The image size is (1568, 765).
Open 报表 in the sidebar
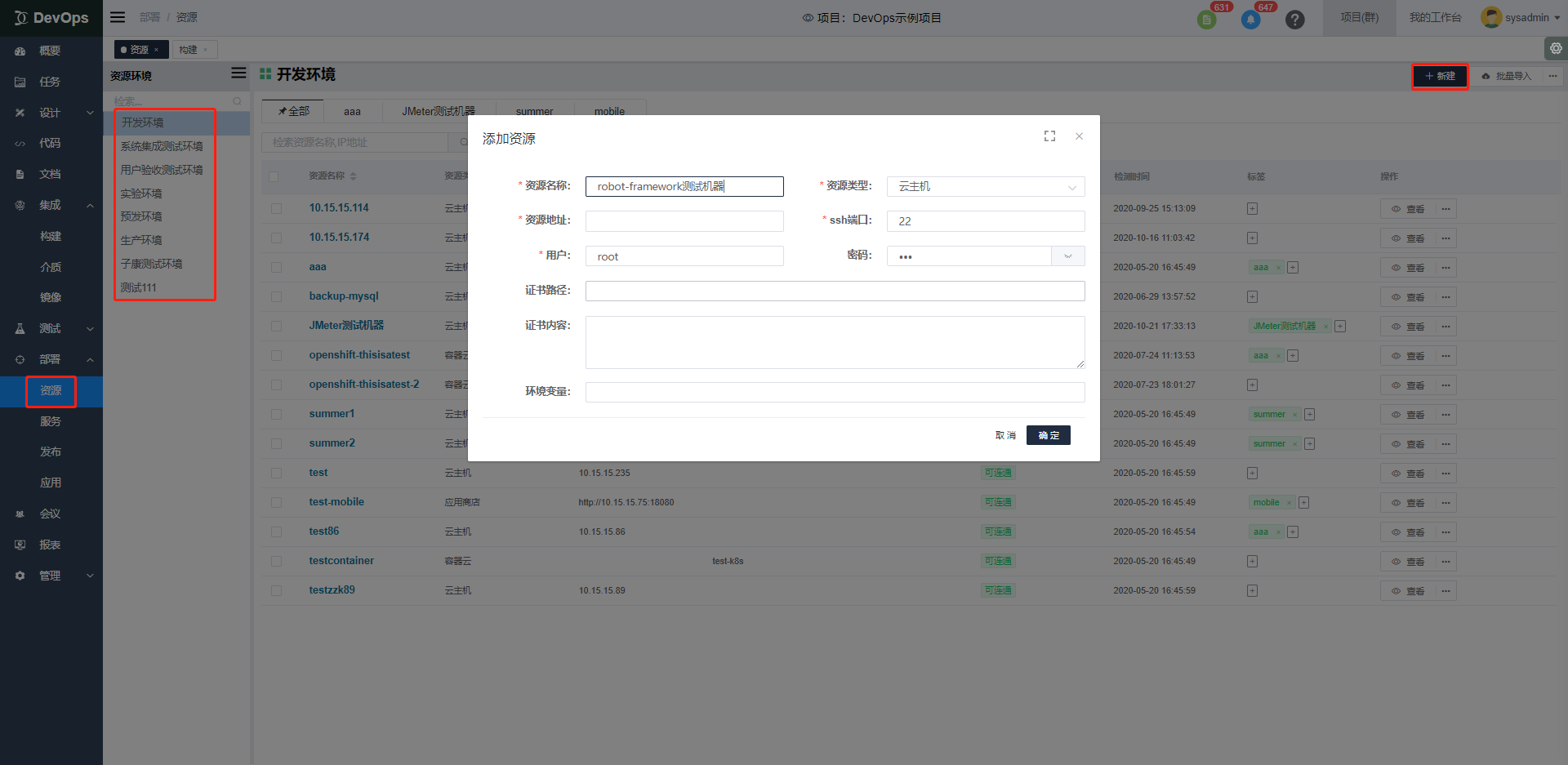coord(51,545)
